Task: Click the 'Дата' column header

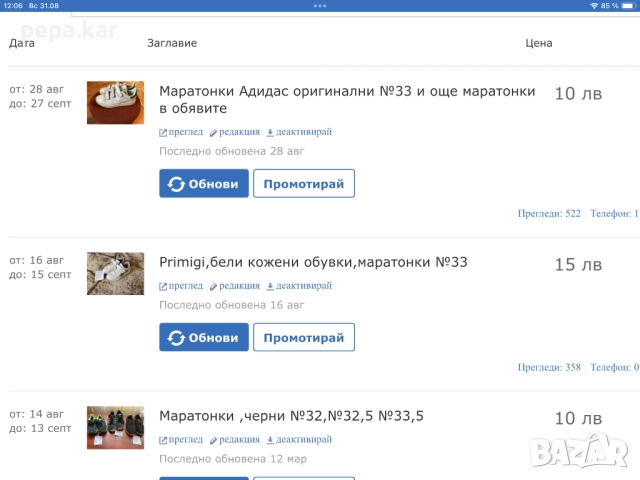Action: 22,43
